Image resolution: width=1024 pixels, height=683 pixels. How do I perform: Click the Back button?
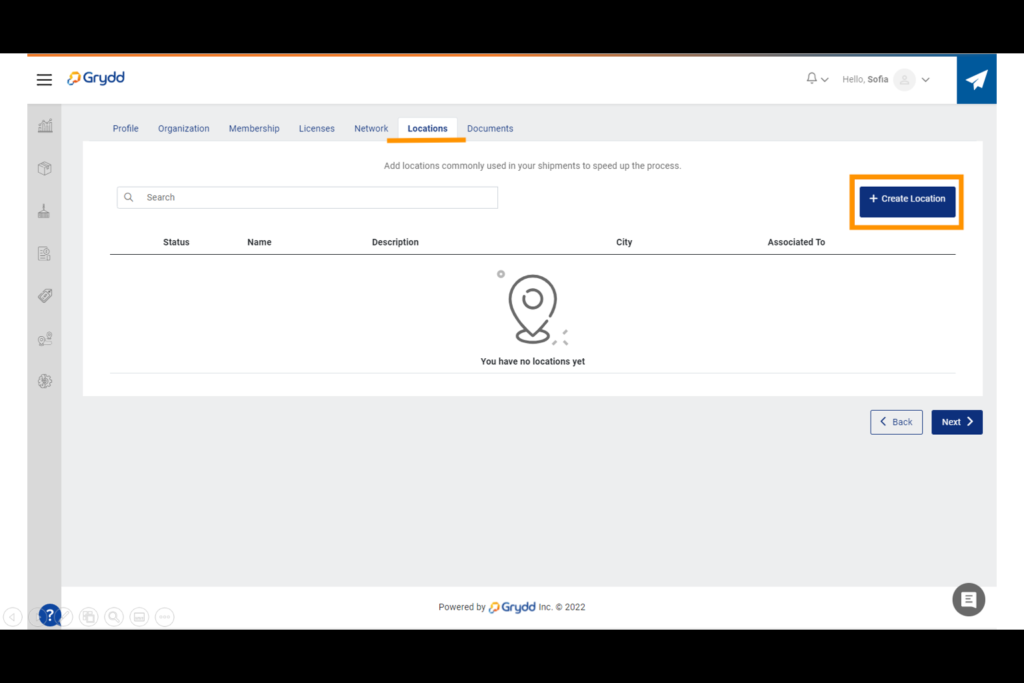point(896,422)
